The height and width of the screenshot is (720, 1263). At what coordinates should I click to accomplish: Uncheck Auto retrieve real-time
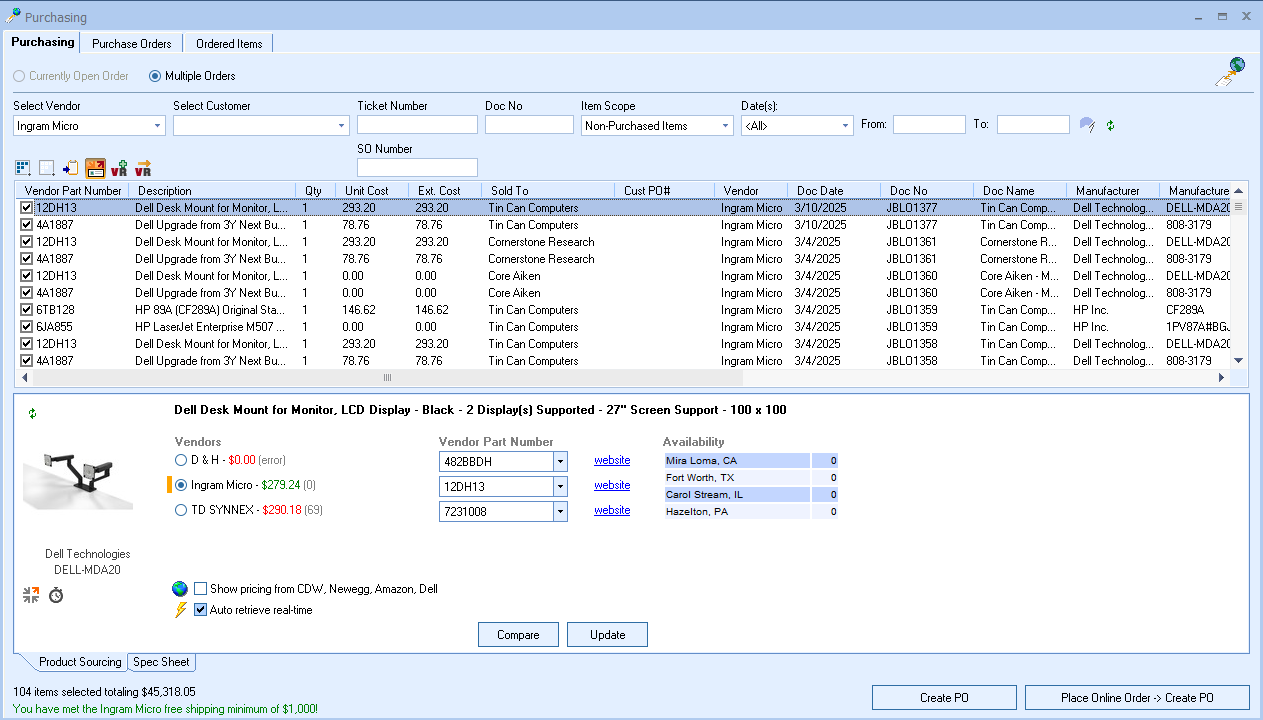(x=201, y=610)
